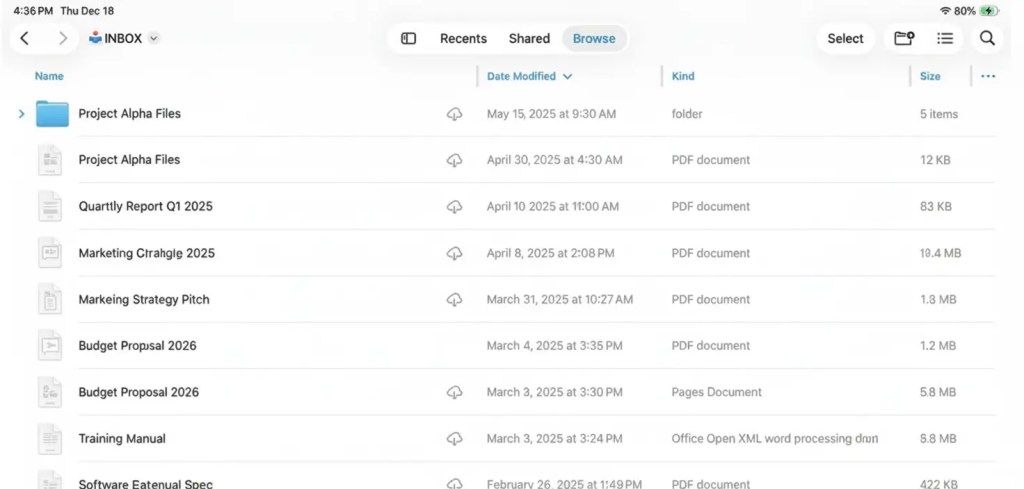The height and width of the screenshot is (489, 1024).
Task: Switch to the Shared tab
Action: tap(529, 39)
